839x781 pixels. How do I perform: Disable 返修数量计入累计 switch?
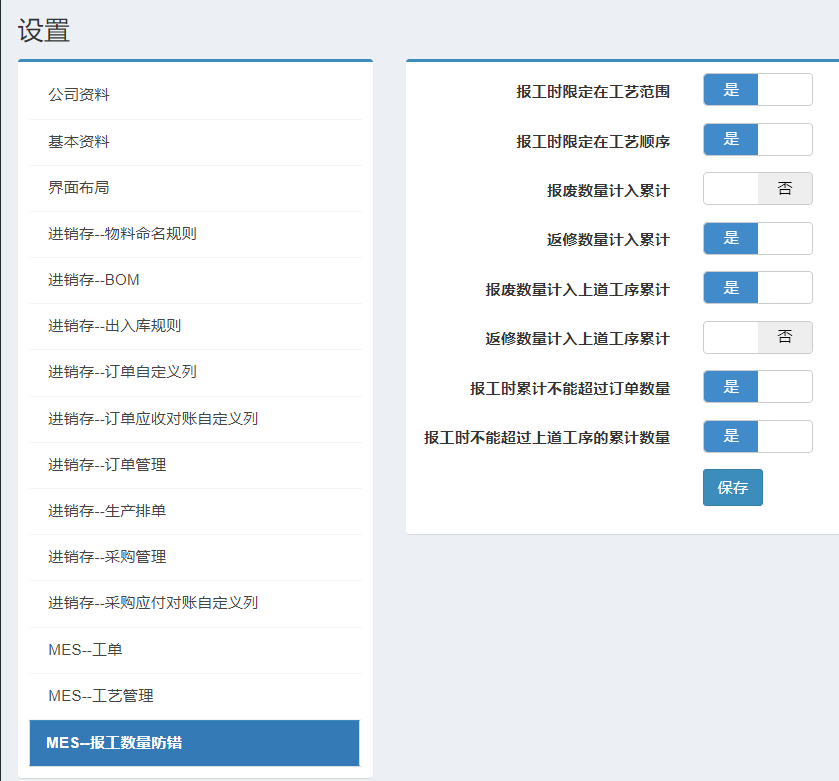[757, 239]
